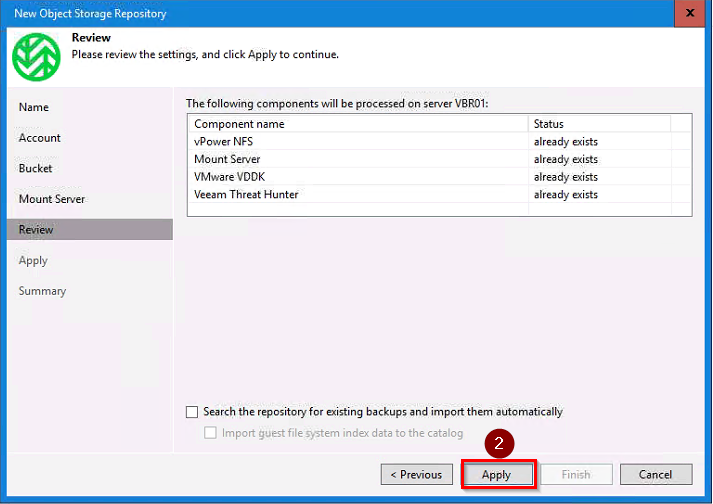Select the Review step in sidebar
The width and height of the screenshot is (713, 504).
click(90, 230)
